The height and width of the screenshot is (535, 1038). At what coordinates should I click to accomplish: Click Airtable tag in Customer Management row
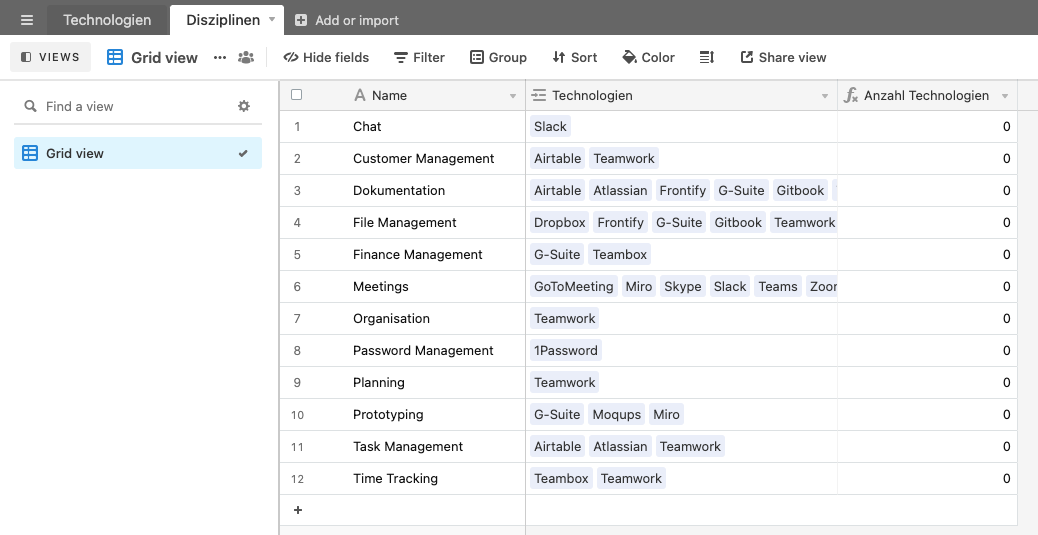pyautogui.click(x=557, y=158)
